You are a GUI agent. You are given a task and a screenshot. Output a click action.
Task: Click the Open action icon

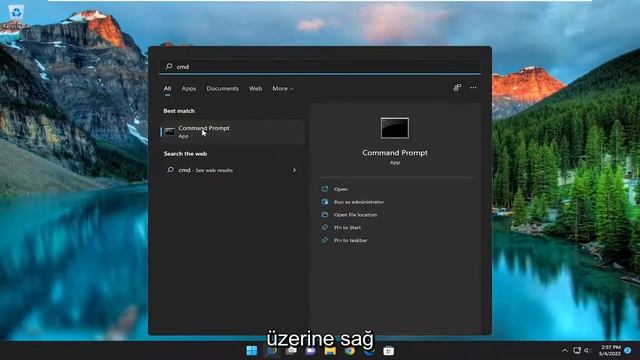325,189
